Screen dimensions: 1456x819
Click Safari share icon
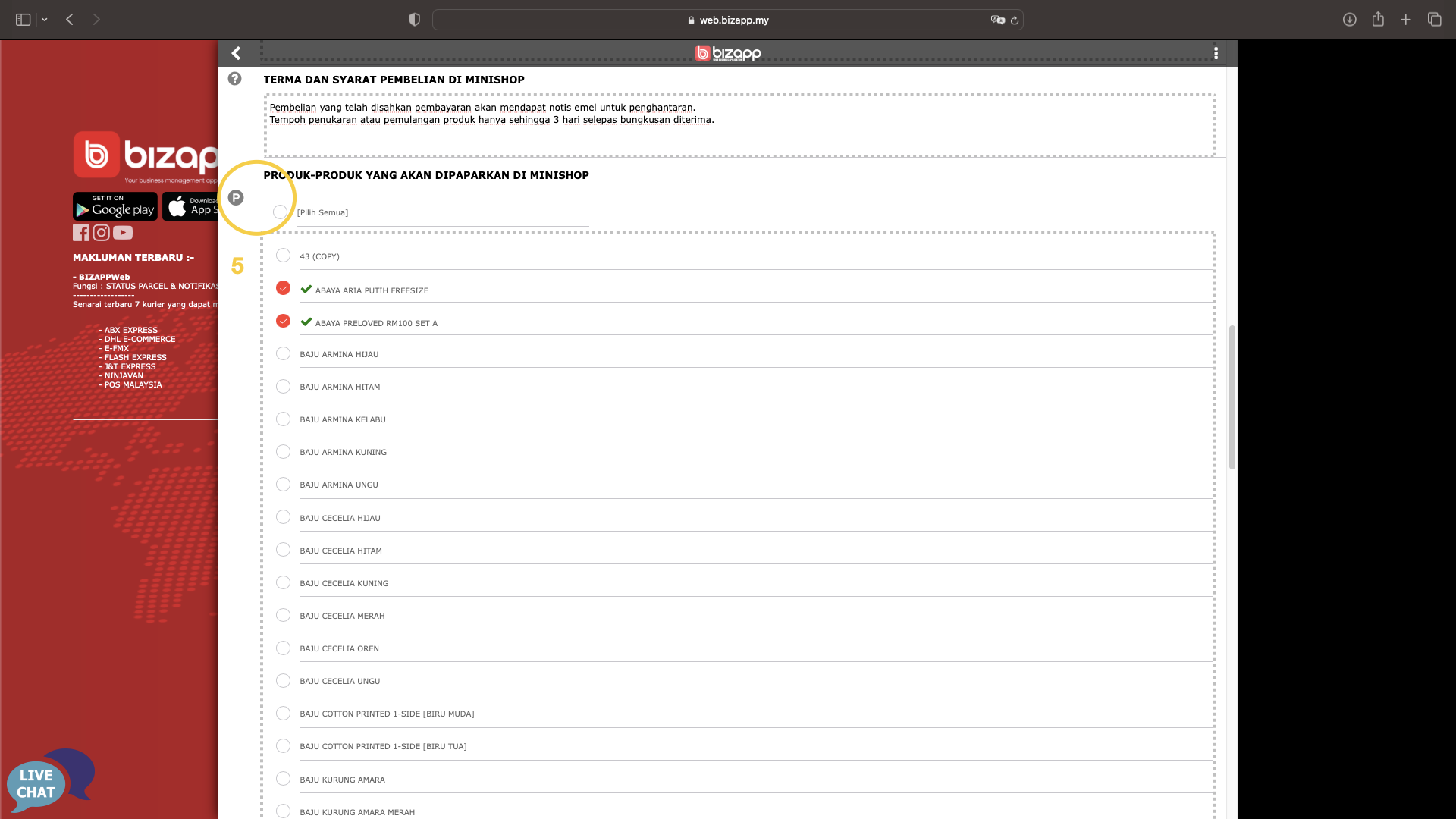[x=1378, y=20]
